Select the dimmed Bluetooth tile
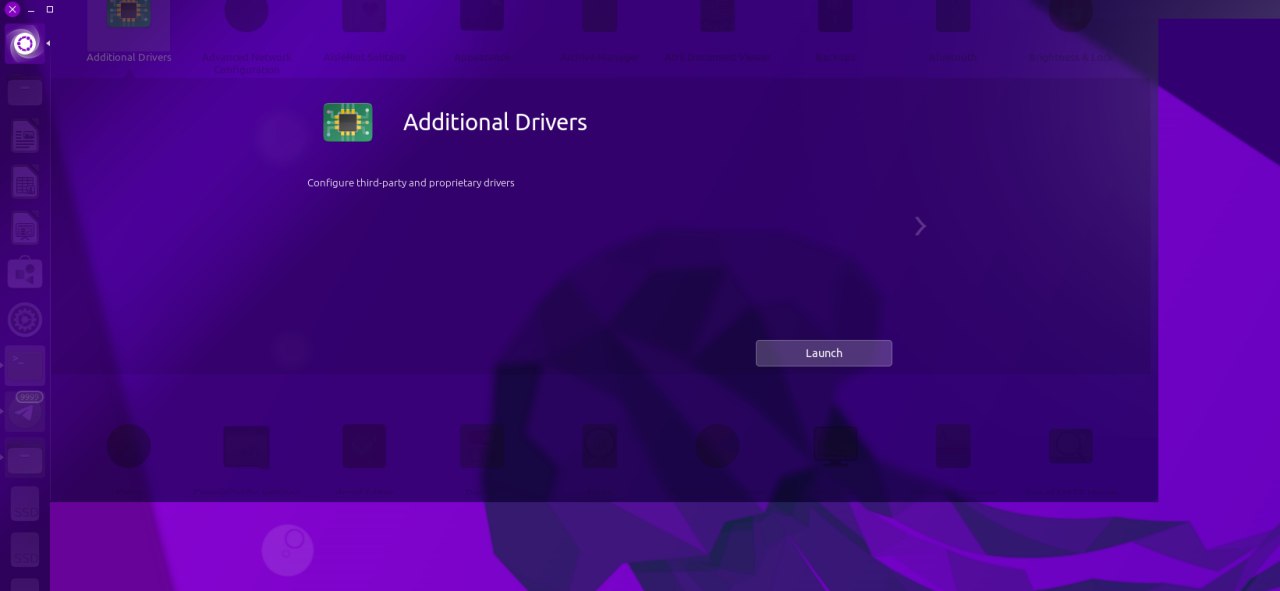The width and height of the screenshot is (1280, 591). pos(953,30)
